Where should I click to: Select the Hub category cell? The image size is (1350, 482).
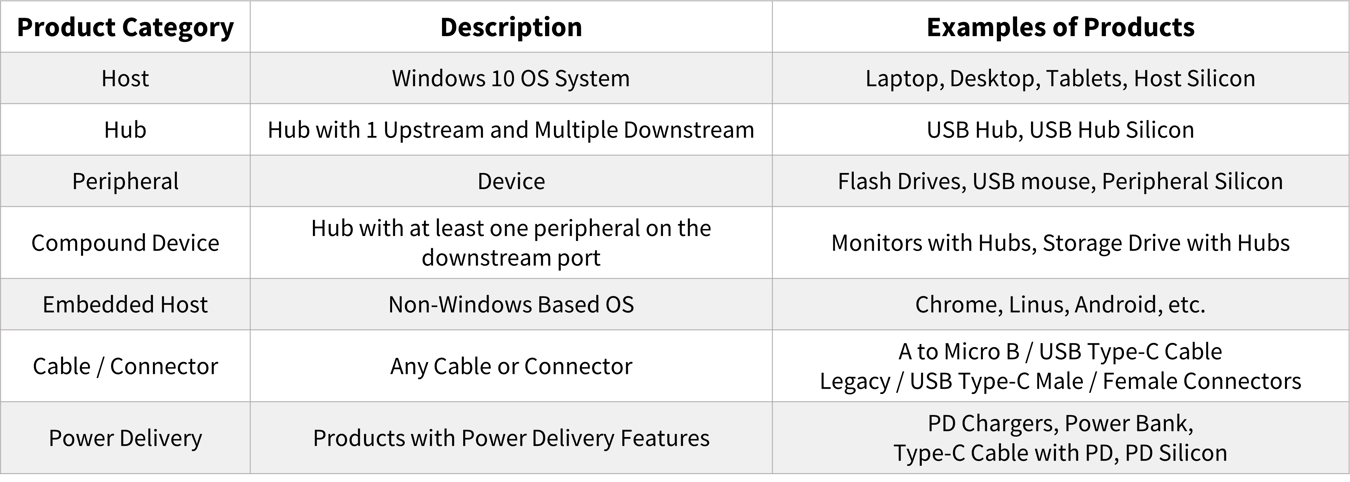click(125, 130)
